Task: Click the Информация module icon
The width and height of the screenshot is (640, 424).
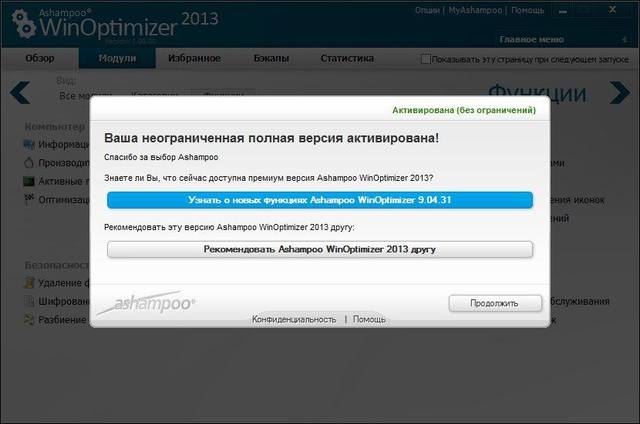Action: click(29, 144)
